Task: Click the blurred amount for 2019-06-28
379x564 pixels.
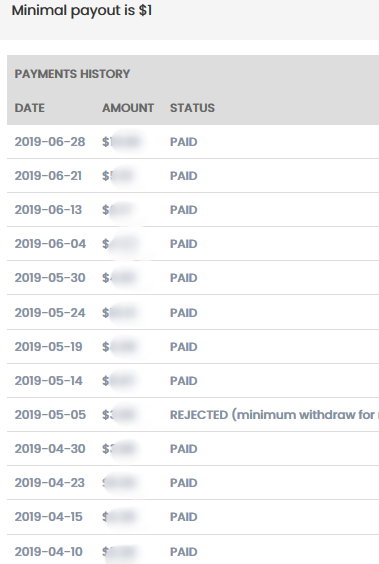Action: 121,142
